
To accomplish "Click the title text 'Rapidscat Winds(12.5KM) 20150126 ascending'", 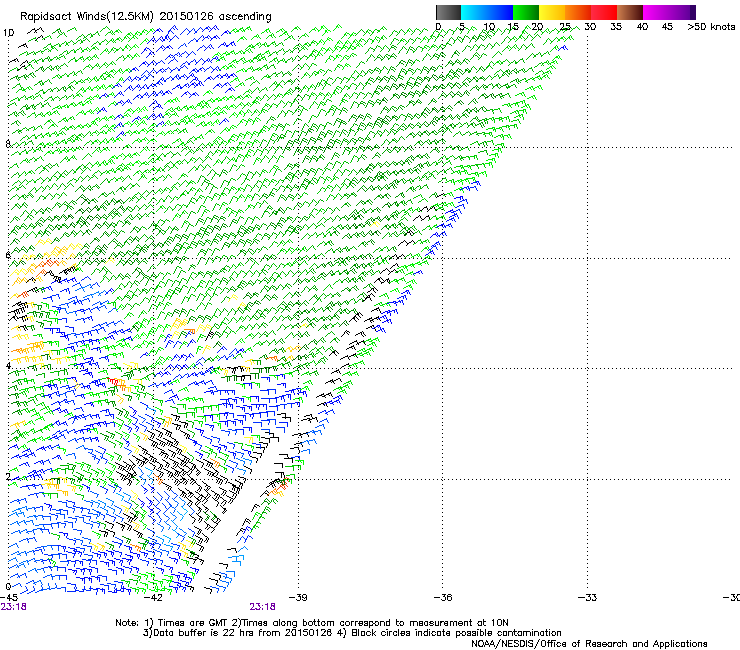I will pyautogui.click(x=146, y=17).
